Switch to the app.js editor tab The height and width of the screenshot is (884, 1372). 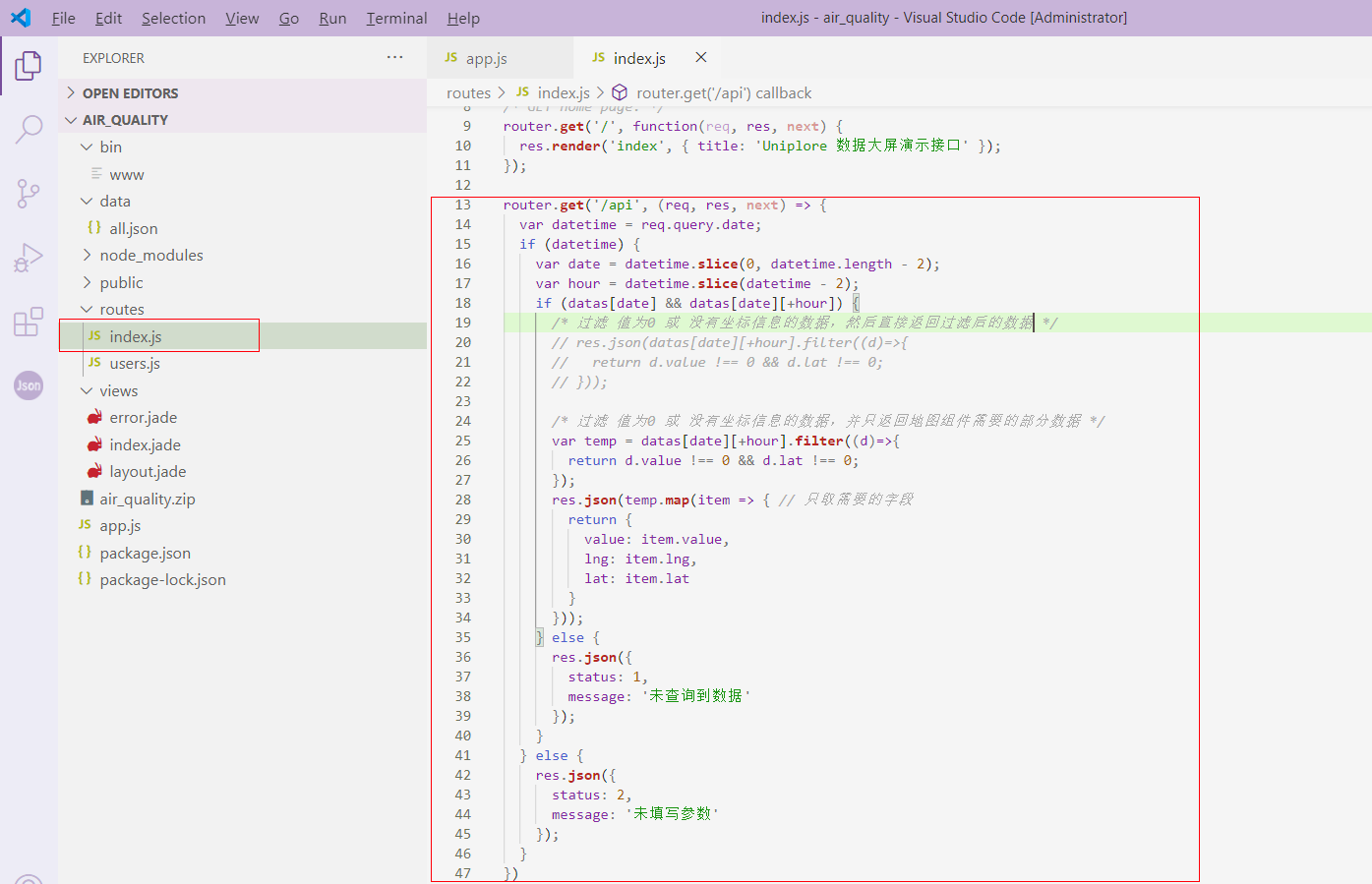coord(501,58)
